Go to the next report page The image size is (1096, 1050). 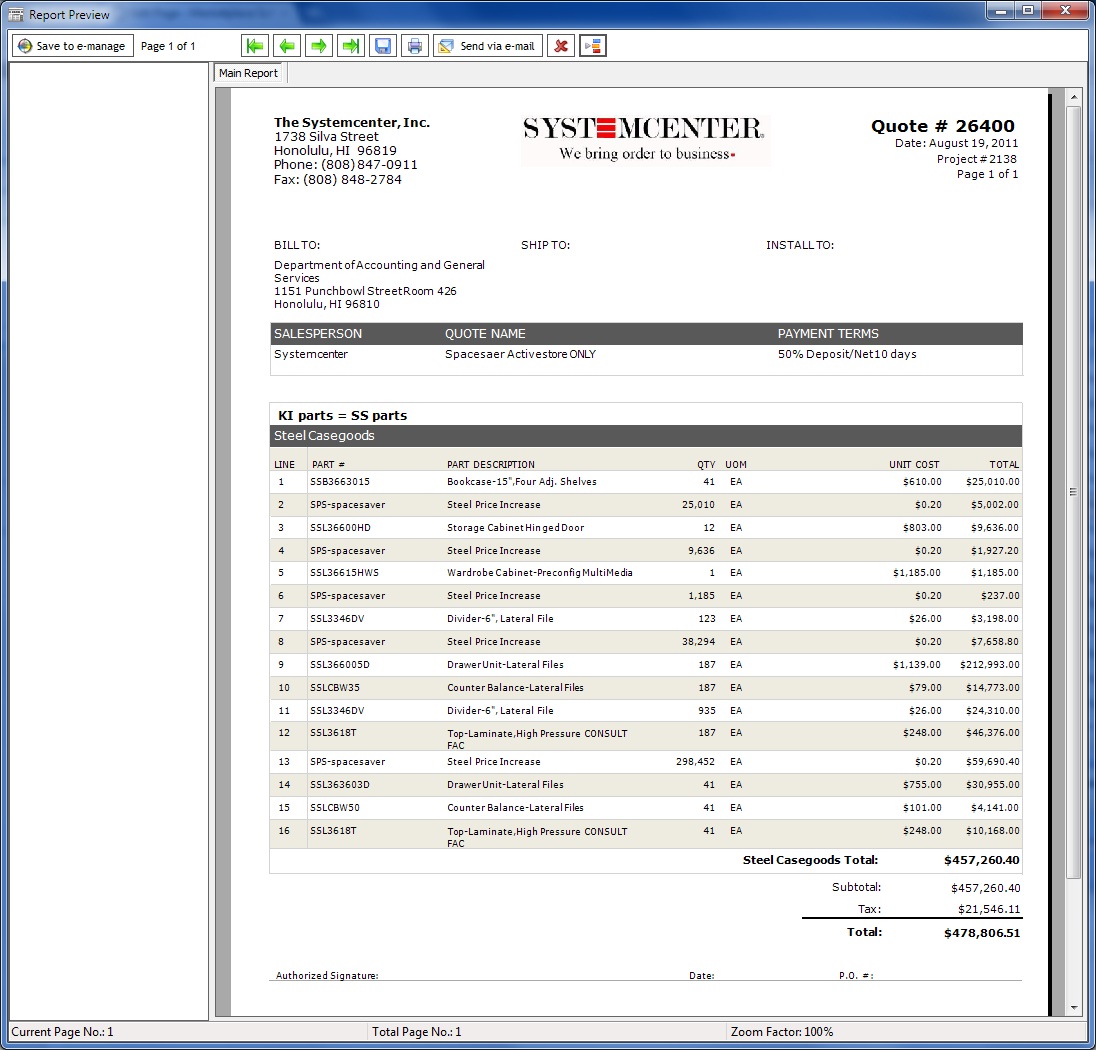[x=319, y=46]
